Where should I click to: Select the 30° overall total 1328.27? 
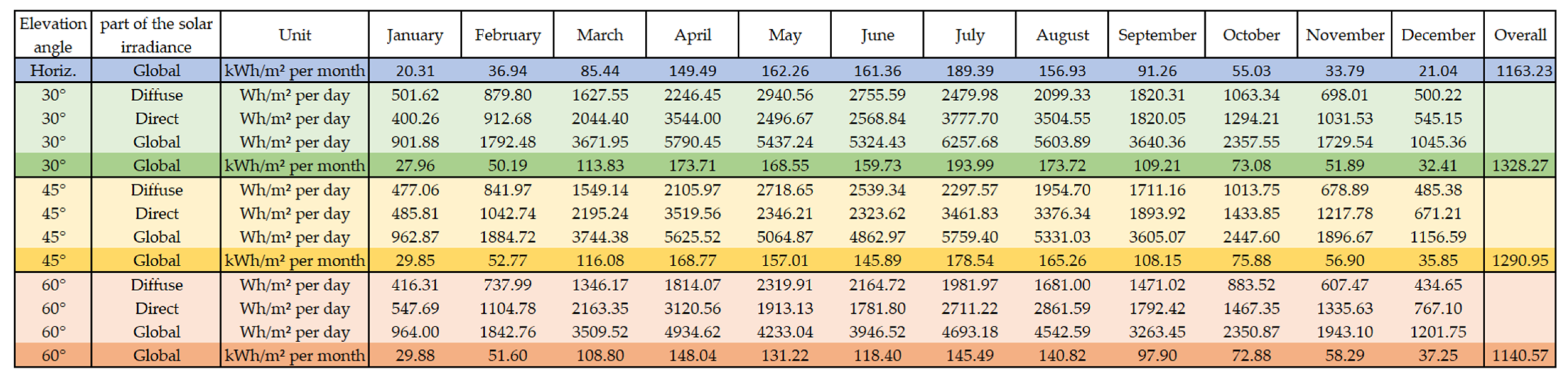1519,166
